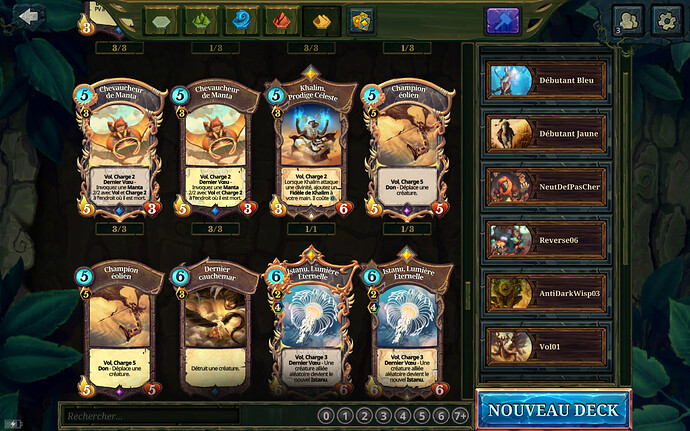Select the blue swirl color filter
The height and width of the screenshot is (431, 690).
pyautogui.click(x=241, y=21)
